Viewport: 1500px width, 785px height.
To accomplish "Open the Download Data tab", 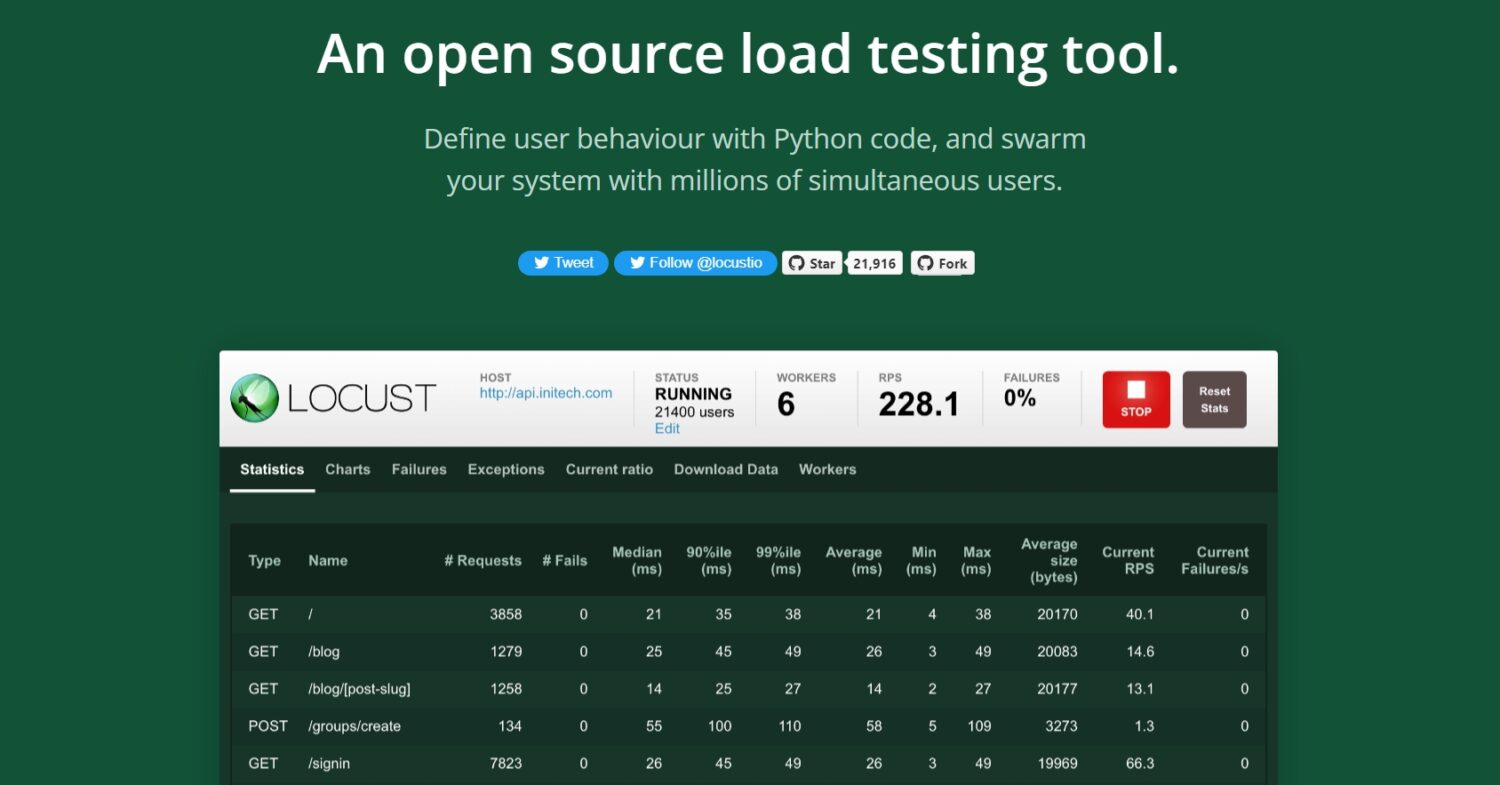I will pos(726,469).
